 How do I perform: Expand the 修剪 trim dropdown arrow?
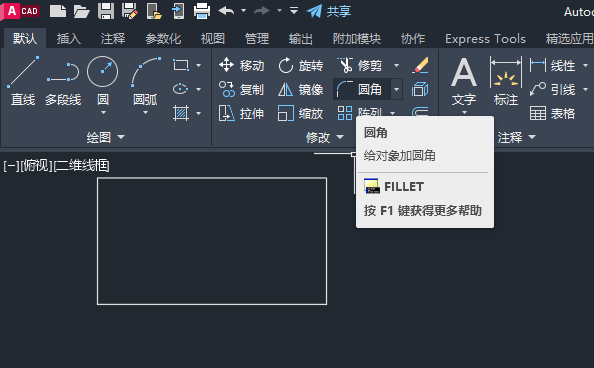tap(396, 66)
